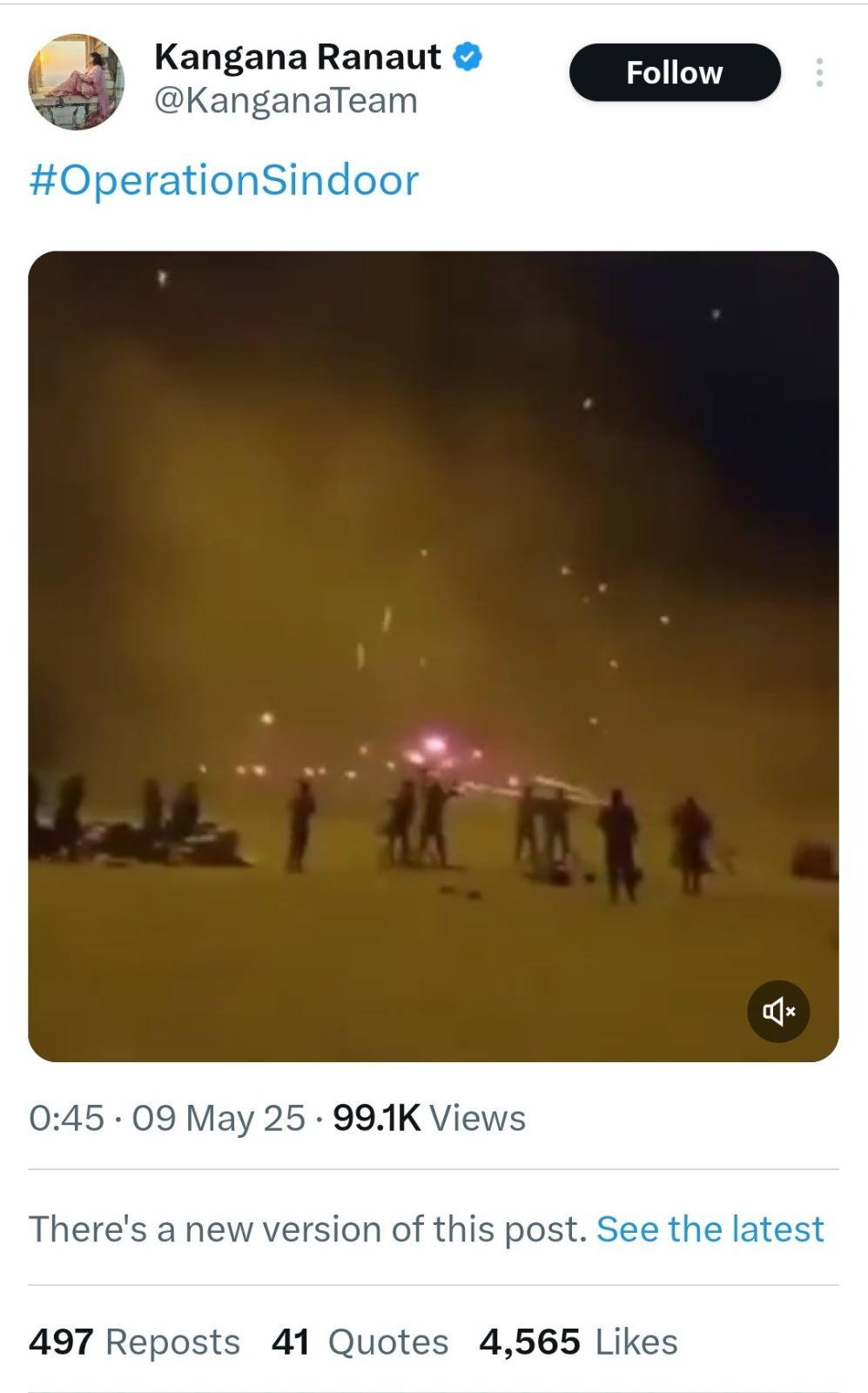This screenshot has height=1393, width=868.
Task: Click the new version notice text
Action: pos(308,1228)
